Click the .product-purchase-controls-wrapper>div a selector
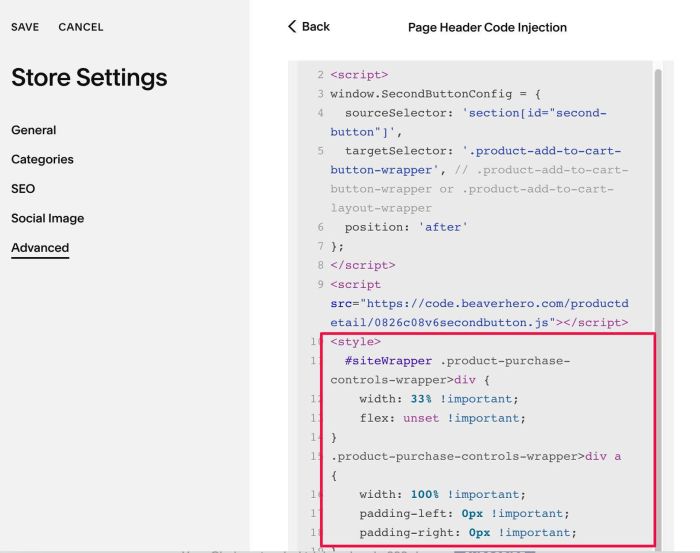The image size is (700, 553). click(x=476, y=456)
